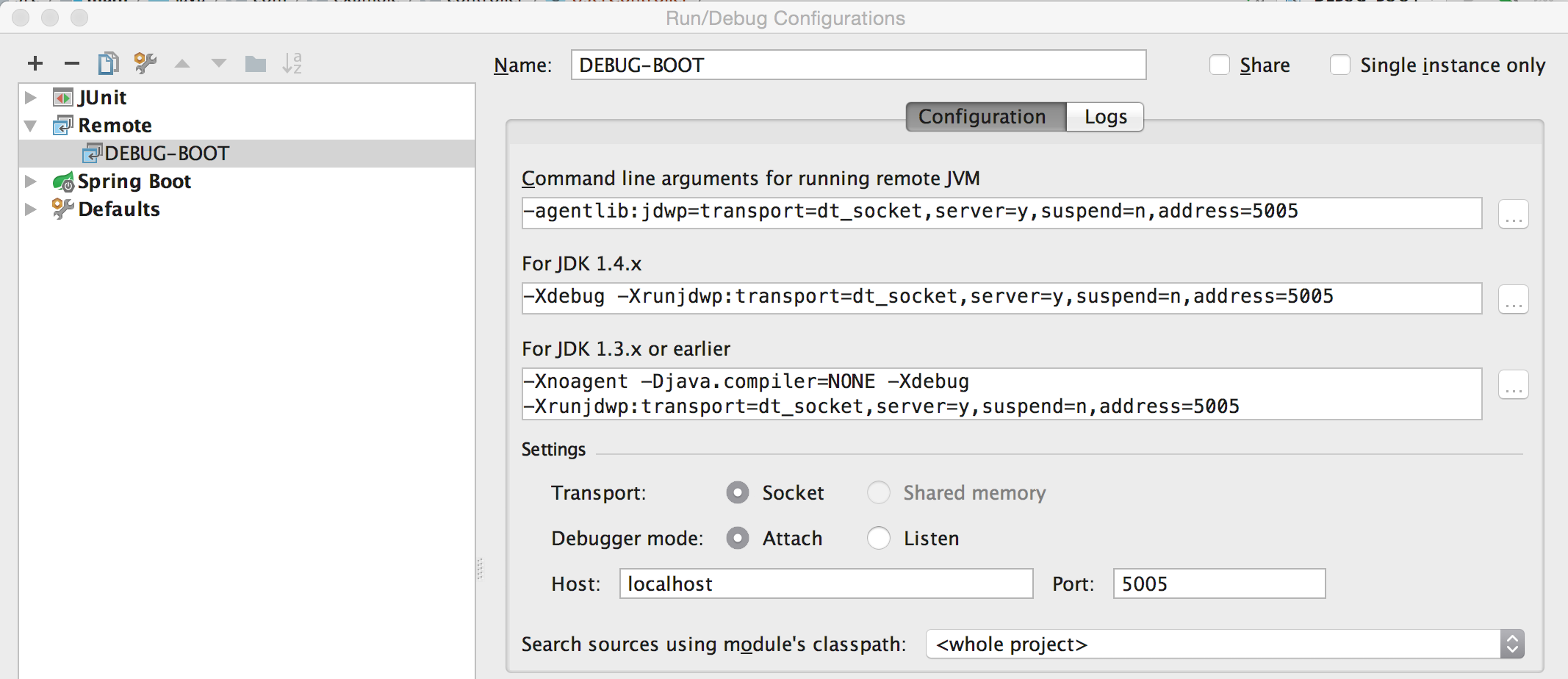1568x679 pixels.
Task: Enable Single instance only
Action: (x=1341, y=65)
